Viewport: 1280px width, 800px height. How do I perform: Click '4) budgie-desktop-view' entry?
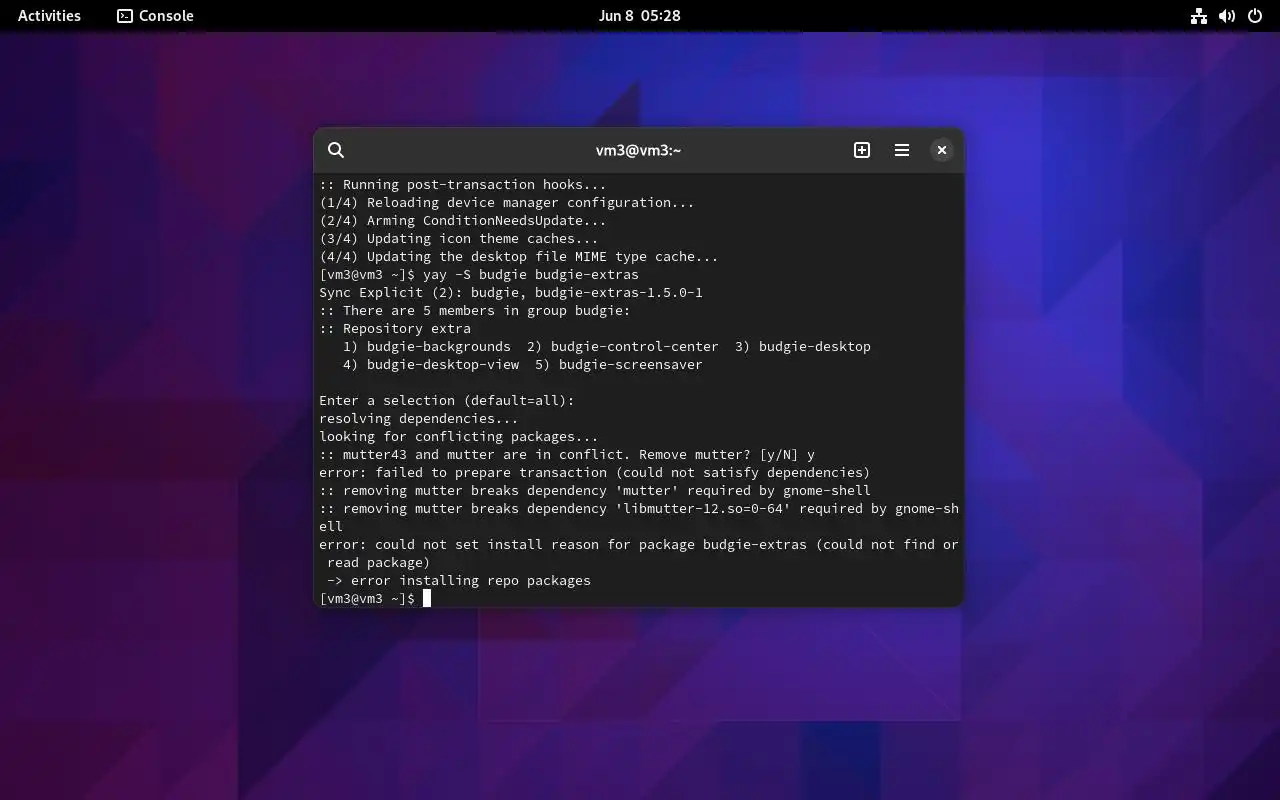click(431, 364)
